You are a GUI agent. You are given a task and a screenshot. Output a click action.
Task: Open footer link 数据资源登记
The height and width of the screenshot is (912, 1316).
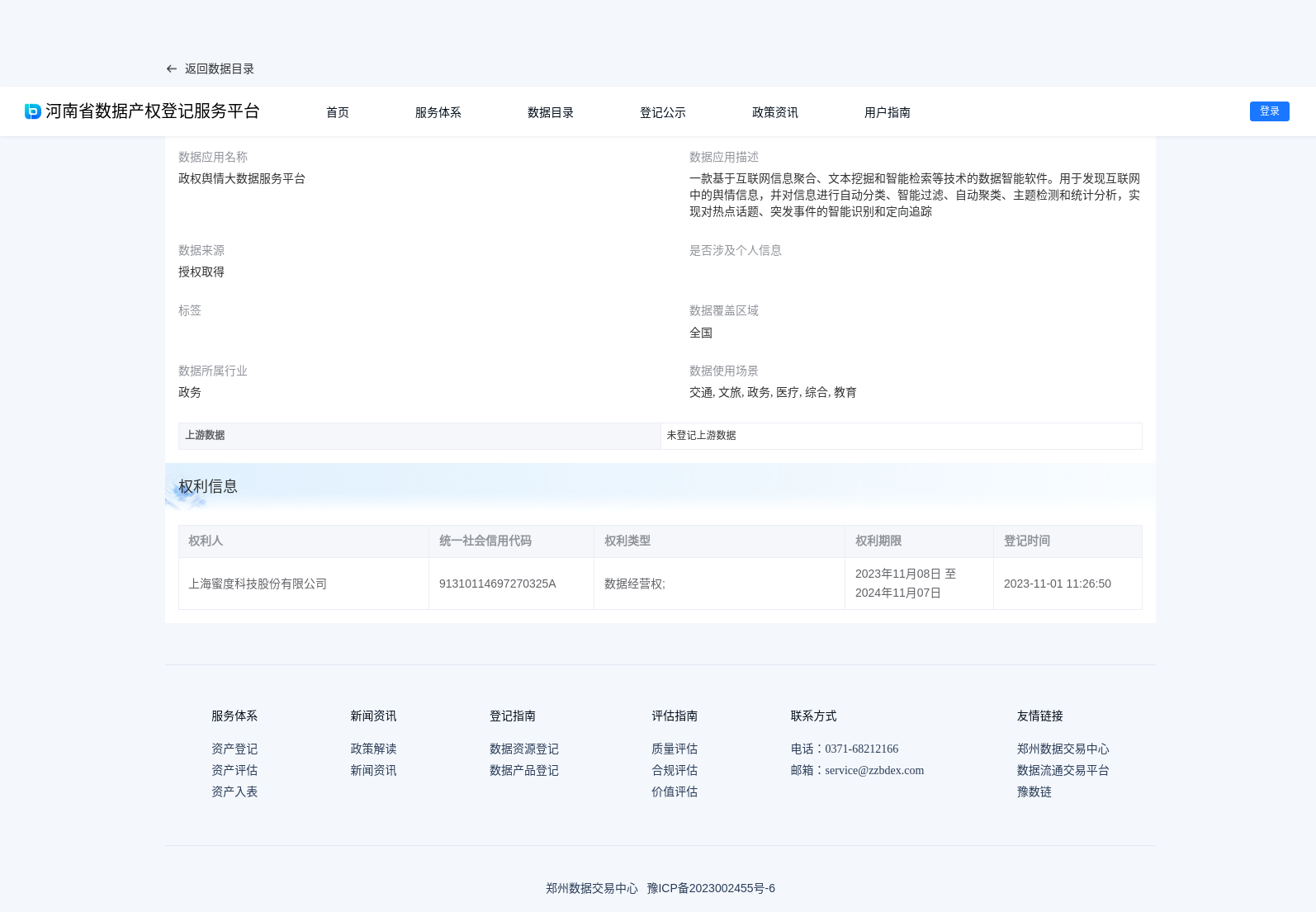(524, 749)
